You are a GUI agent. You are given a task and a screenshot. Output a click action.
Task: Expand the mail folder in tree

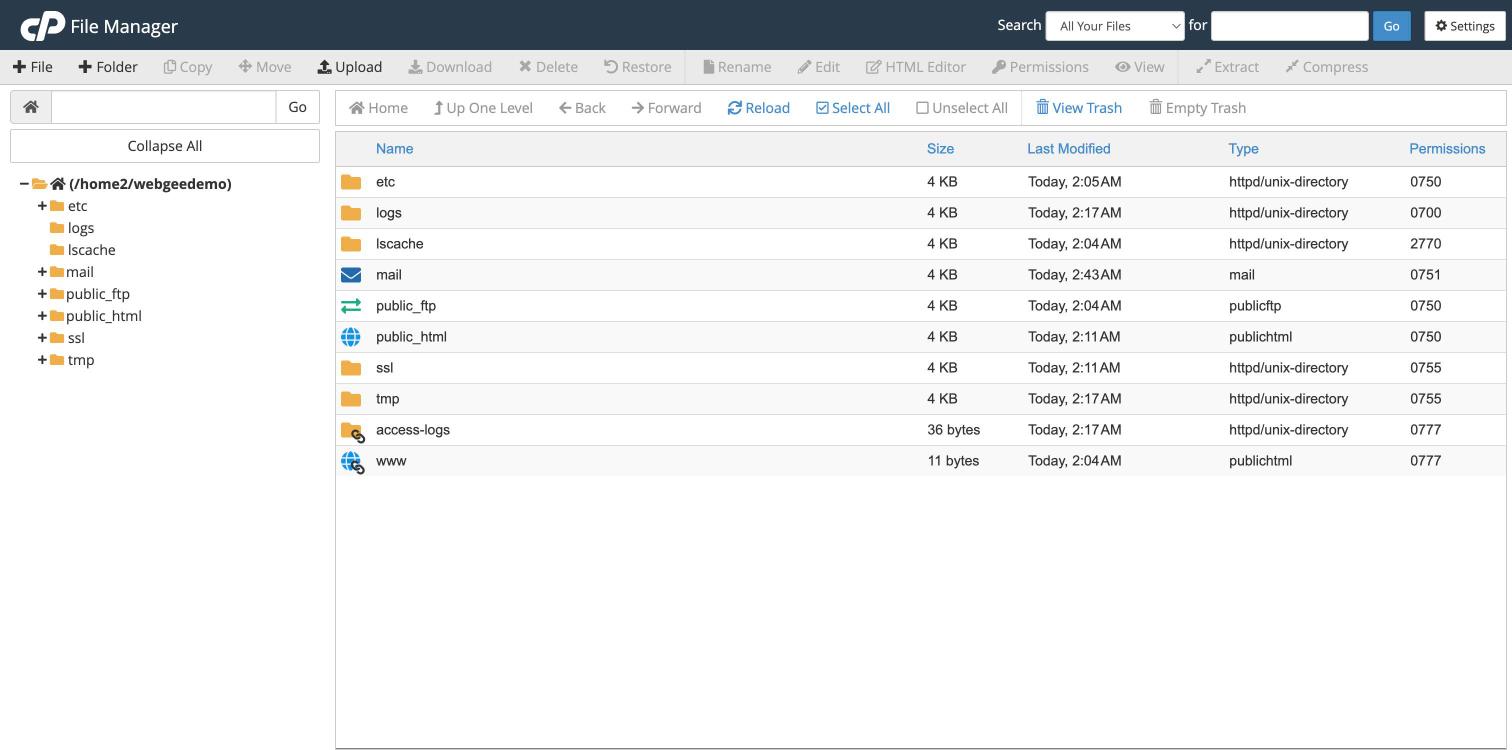(x=42, y=272)
